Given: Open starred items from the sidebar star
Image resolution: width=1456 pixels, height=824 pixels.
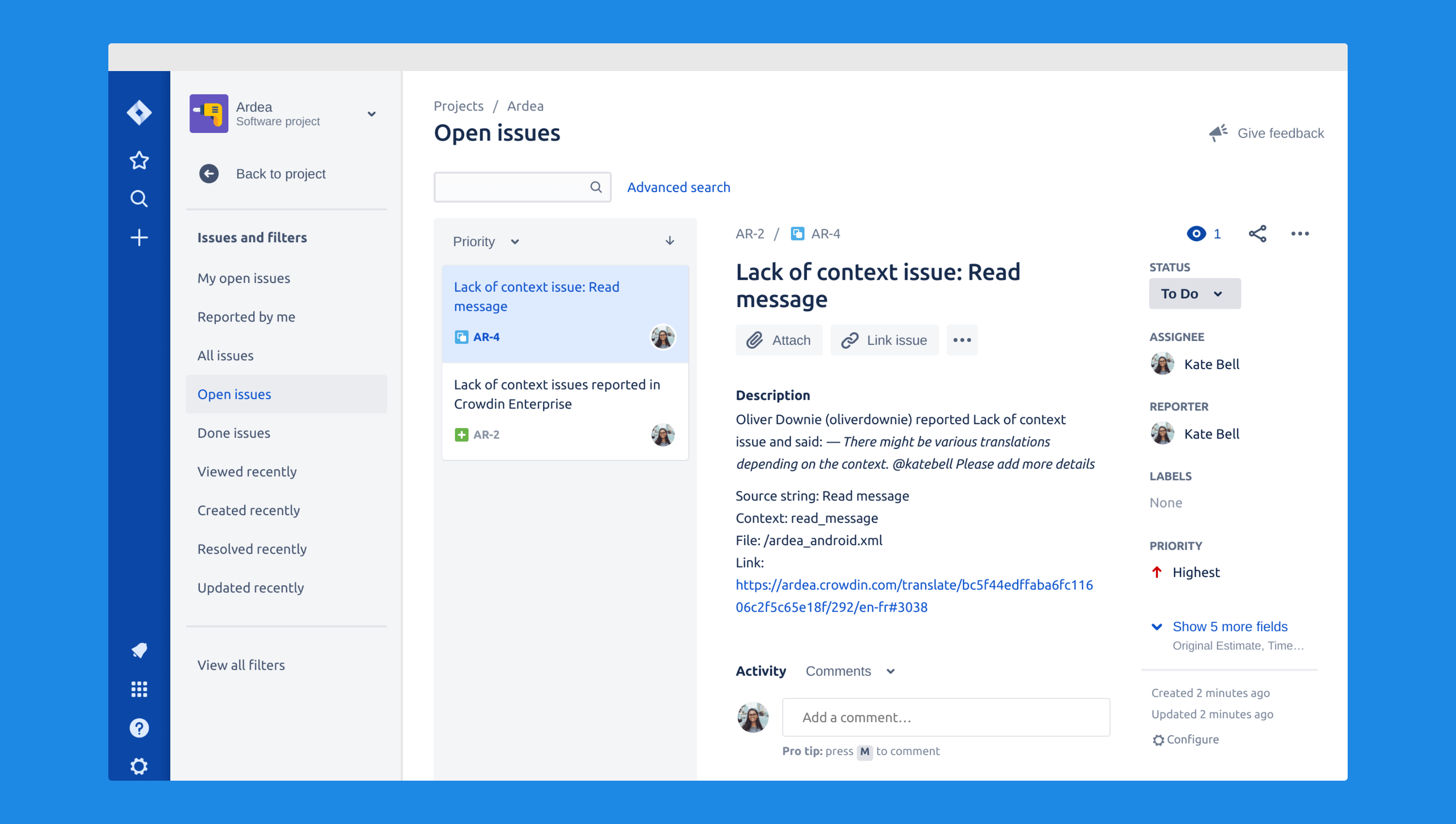Looking at the screenshot, I should tap(139, 160).
